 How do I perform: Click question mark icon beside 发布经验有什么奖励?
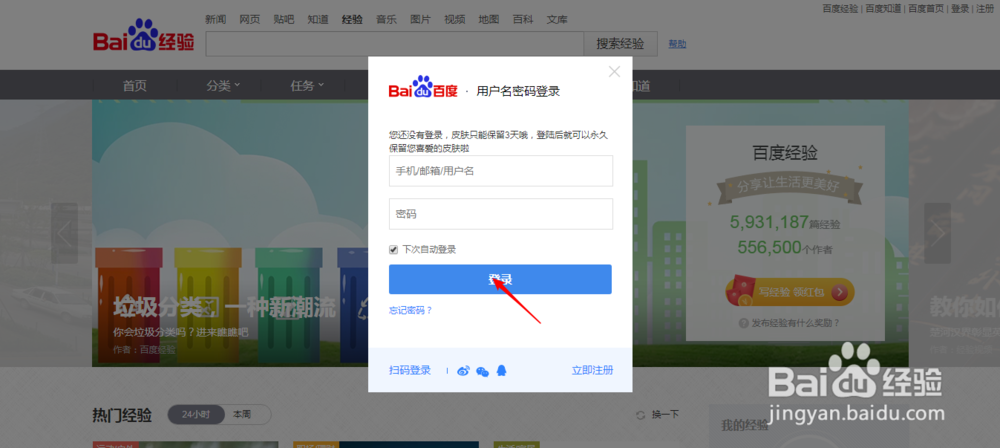pos(743,324)
